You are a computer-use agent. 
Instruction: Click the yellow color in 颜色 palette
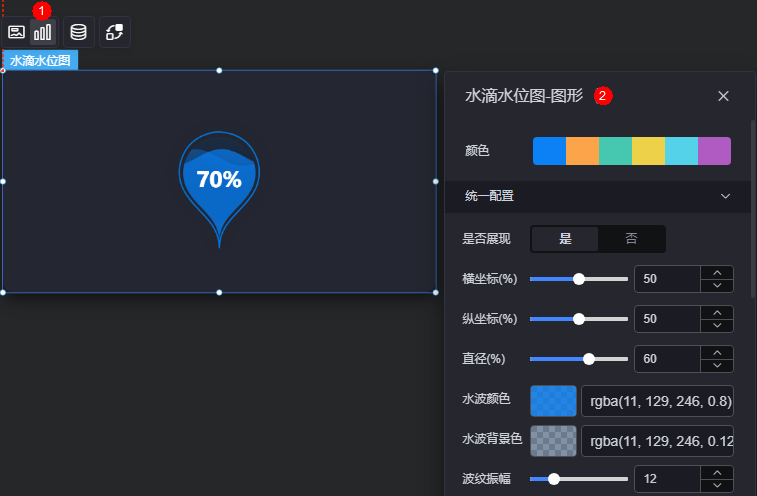click(648, 151)
